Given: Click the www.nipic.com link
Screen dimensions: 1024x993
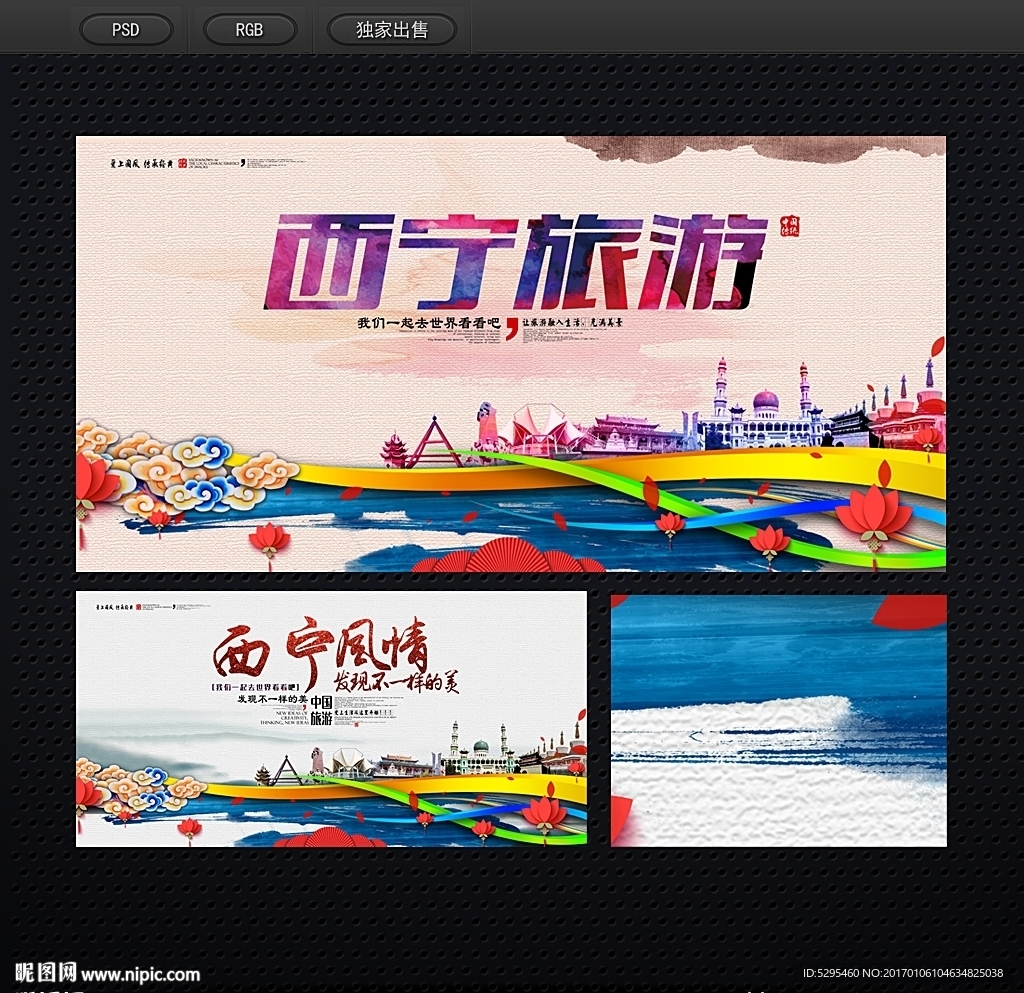Looking at the screenshot, I should [x=140, y=975].
